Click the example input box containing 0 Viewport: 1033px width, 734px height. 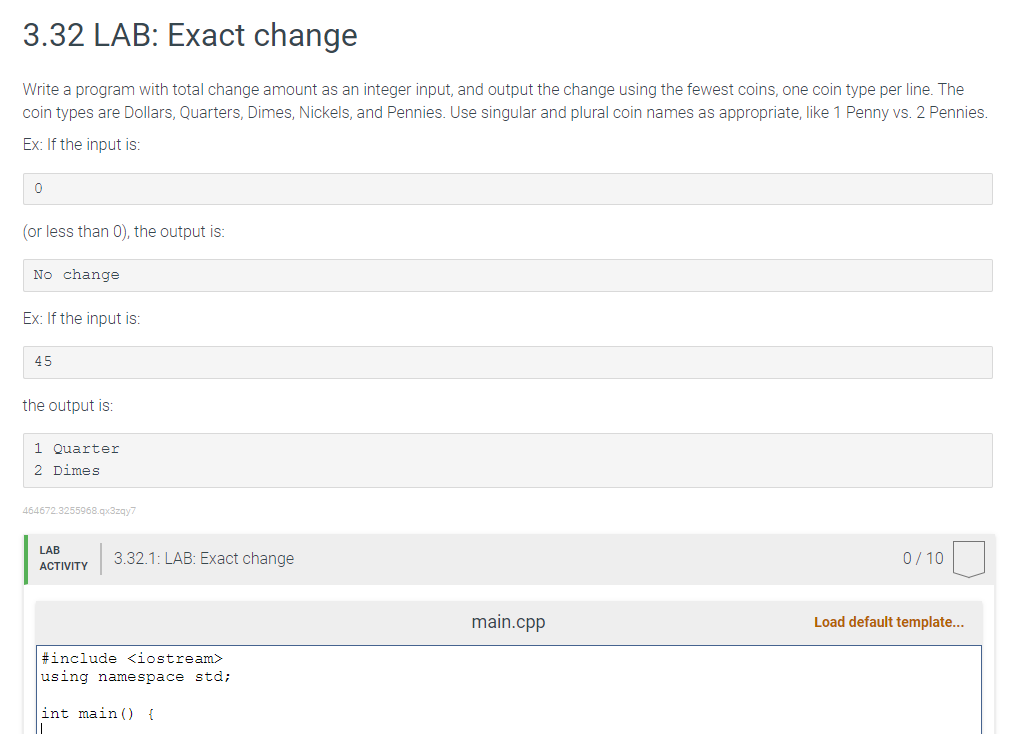click(x=507, y=188)
